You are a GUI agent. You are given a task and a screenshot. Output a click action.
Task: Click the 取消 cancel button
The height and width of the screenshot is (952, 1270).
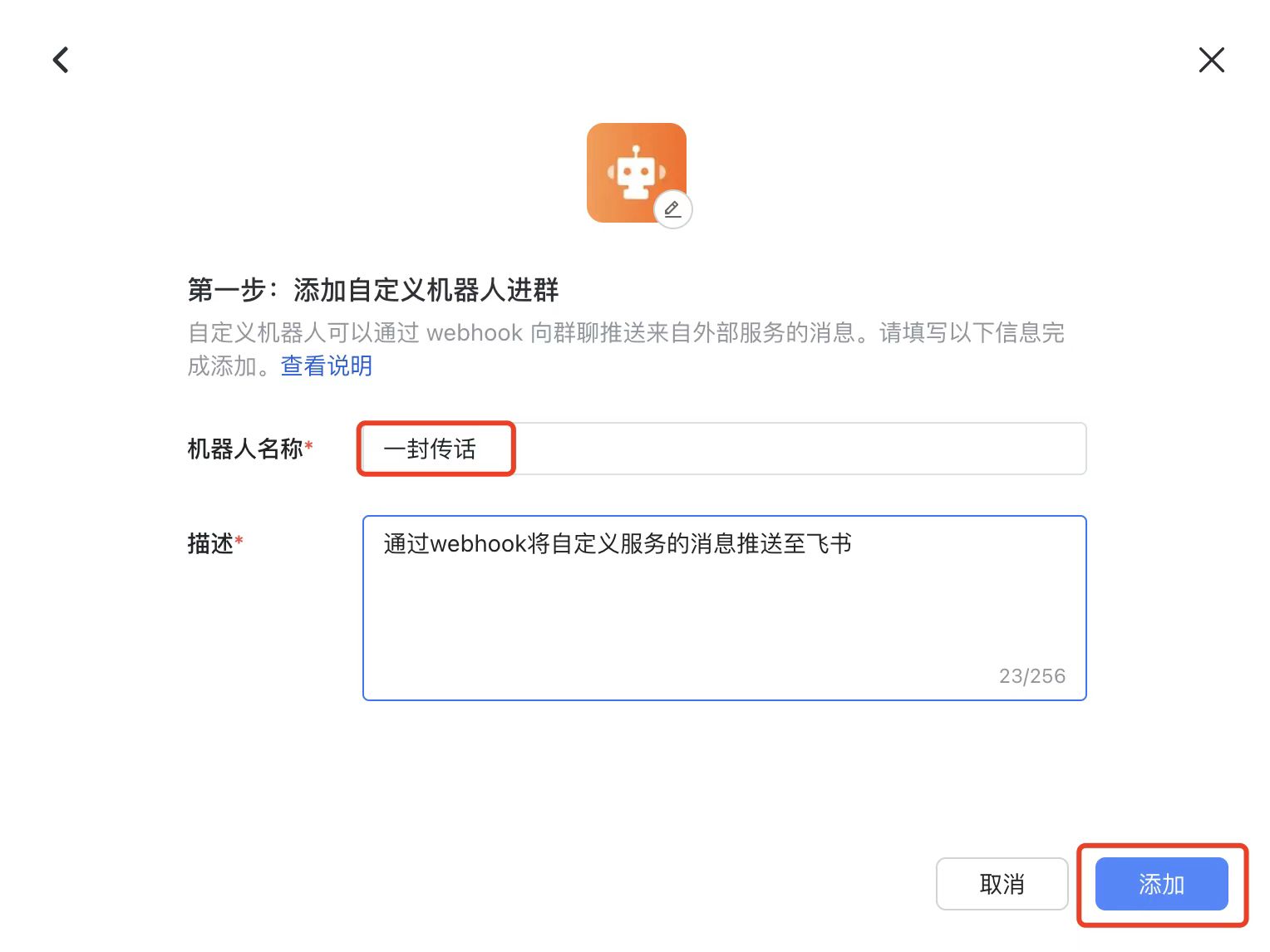point(1002,884)
